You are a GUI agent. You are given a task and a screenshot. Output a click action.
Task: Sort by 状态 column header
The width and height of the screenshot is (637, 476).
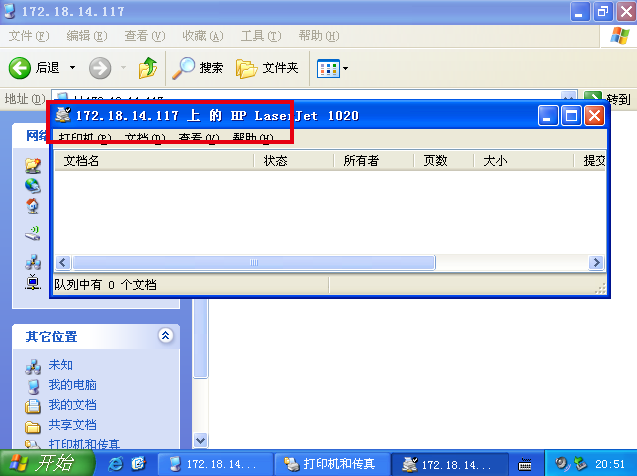click(x=294, y=161)
